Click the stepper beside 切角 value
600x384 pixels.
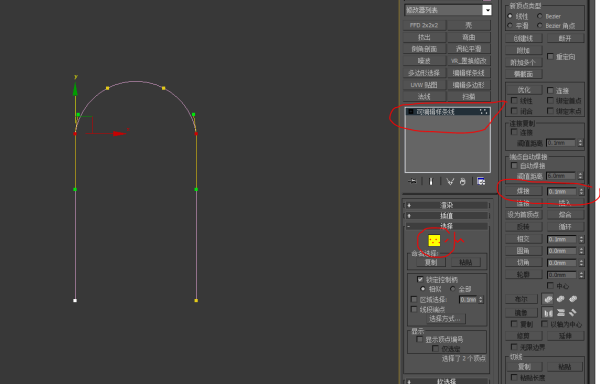tap(581, 263)
